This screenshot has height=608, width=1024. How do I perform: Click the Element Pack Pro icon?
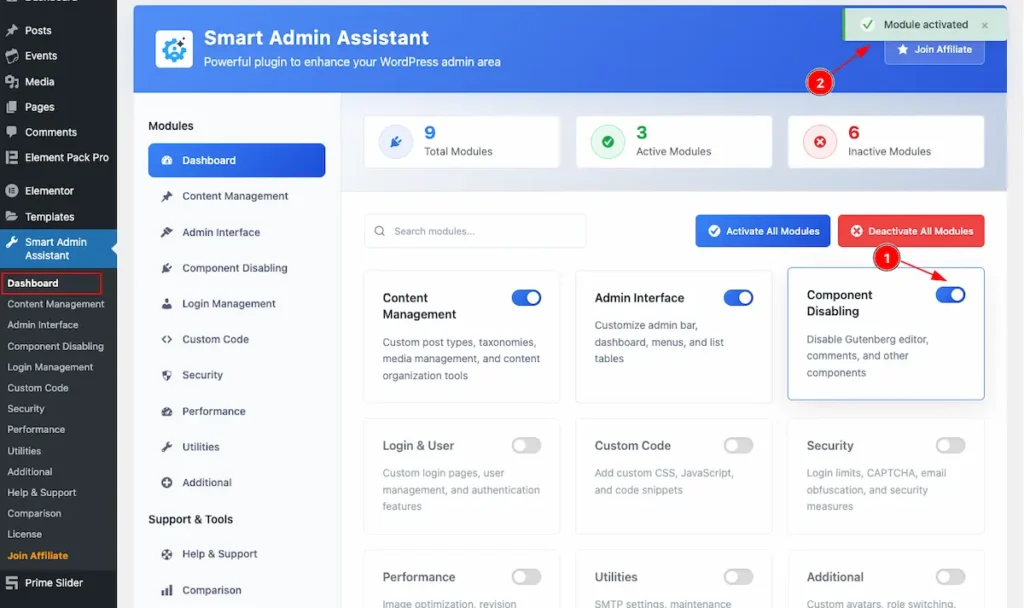(12, 157)
